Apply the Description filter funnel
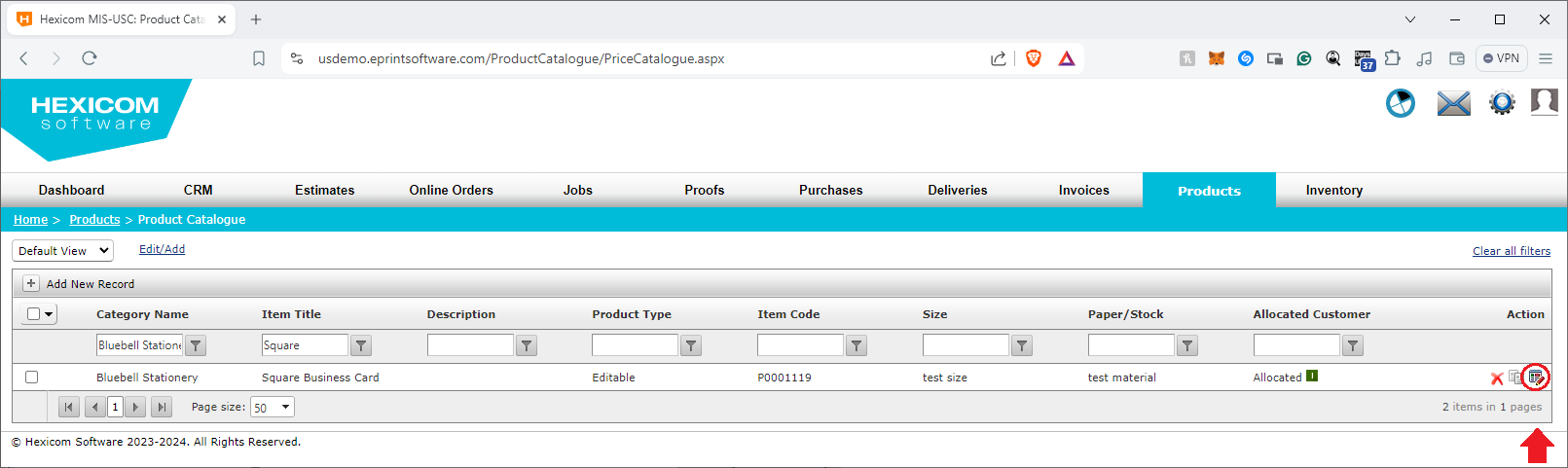The height and width of the screenshot is (468, 1568). [x=527, y=345]
